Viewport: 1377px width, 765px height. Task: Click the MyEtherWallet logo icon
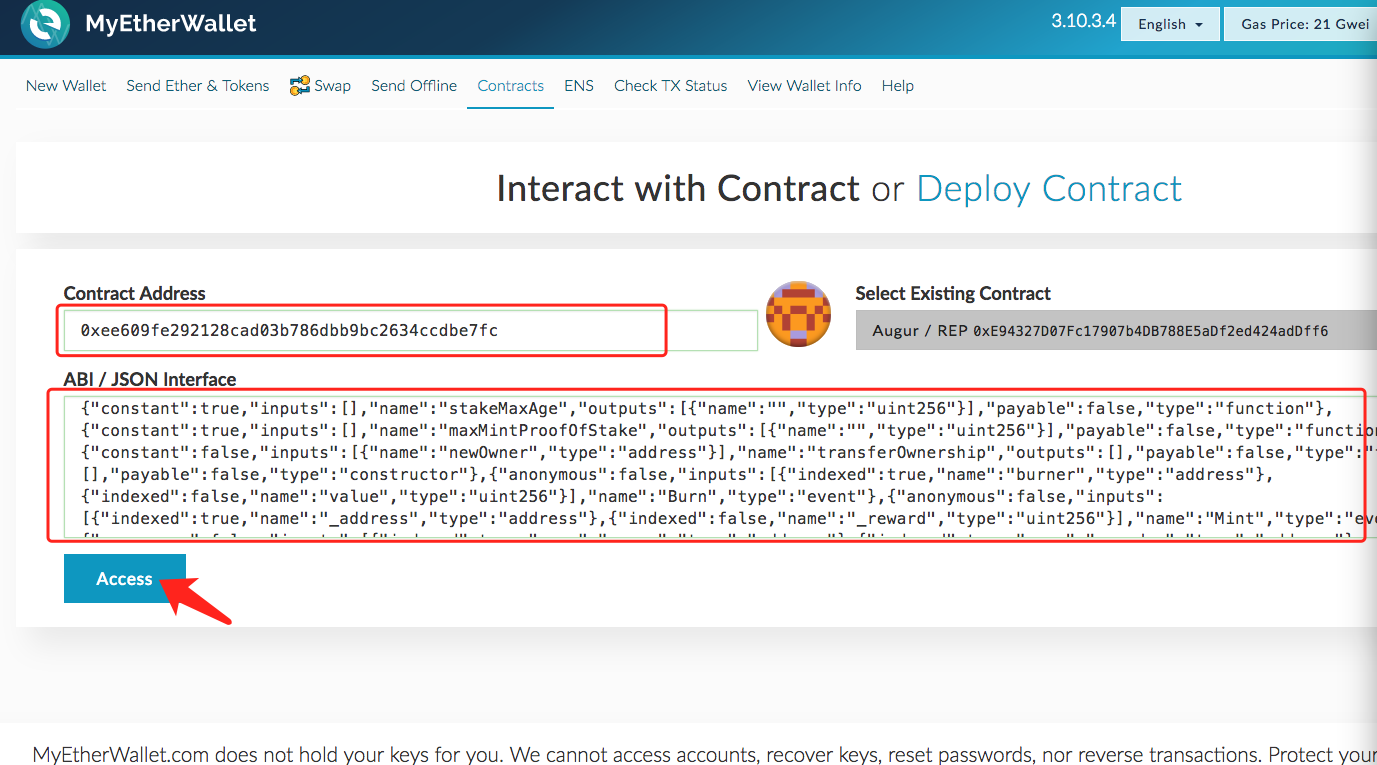[x=45, y=25]
